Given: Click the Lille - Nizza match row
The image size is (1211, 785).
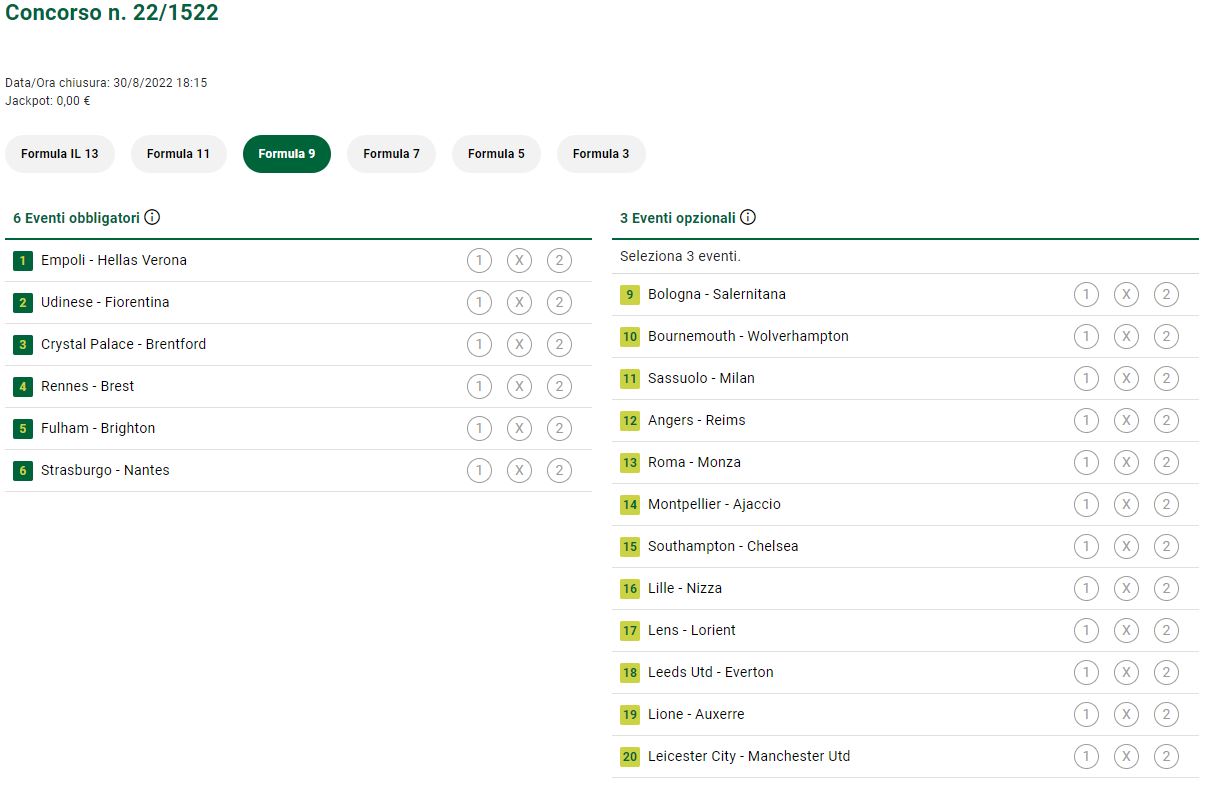Looking at the screenshot, I should click(x=685, y=589).
